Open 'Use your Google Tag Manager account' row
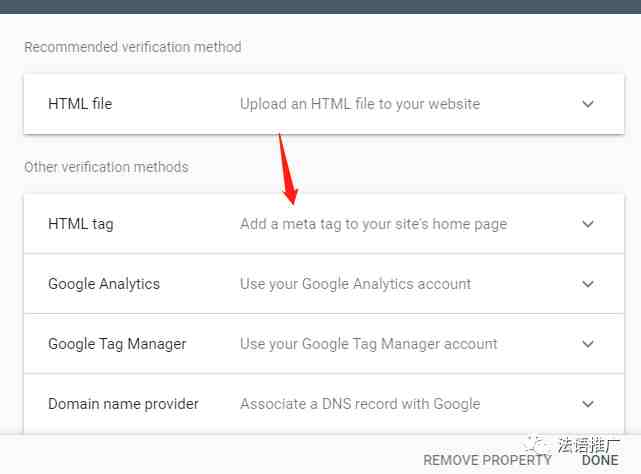This screenshot has width=641, height=474. (369, 344)
